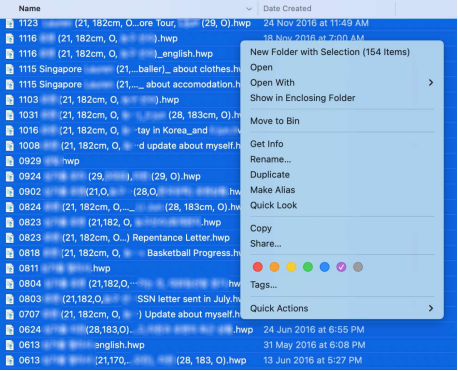This screenshot has height=371, width=458.
Task: Choose Move to Bin from context menu
Action: pos(275,121)
